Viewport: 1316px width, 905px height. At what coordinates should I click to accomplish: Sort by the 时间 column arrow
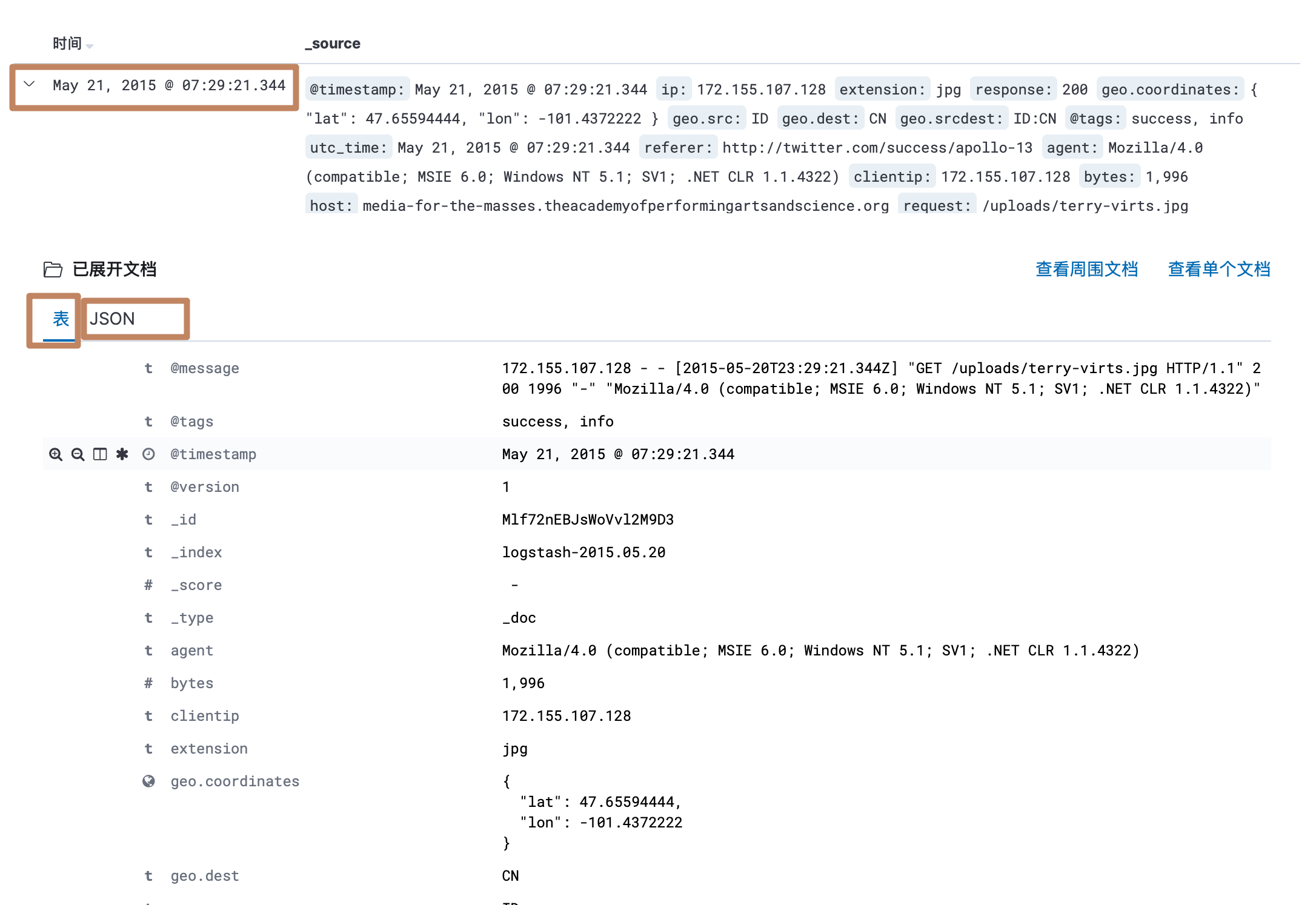pyautogui.click(x=90, y=45)
